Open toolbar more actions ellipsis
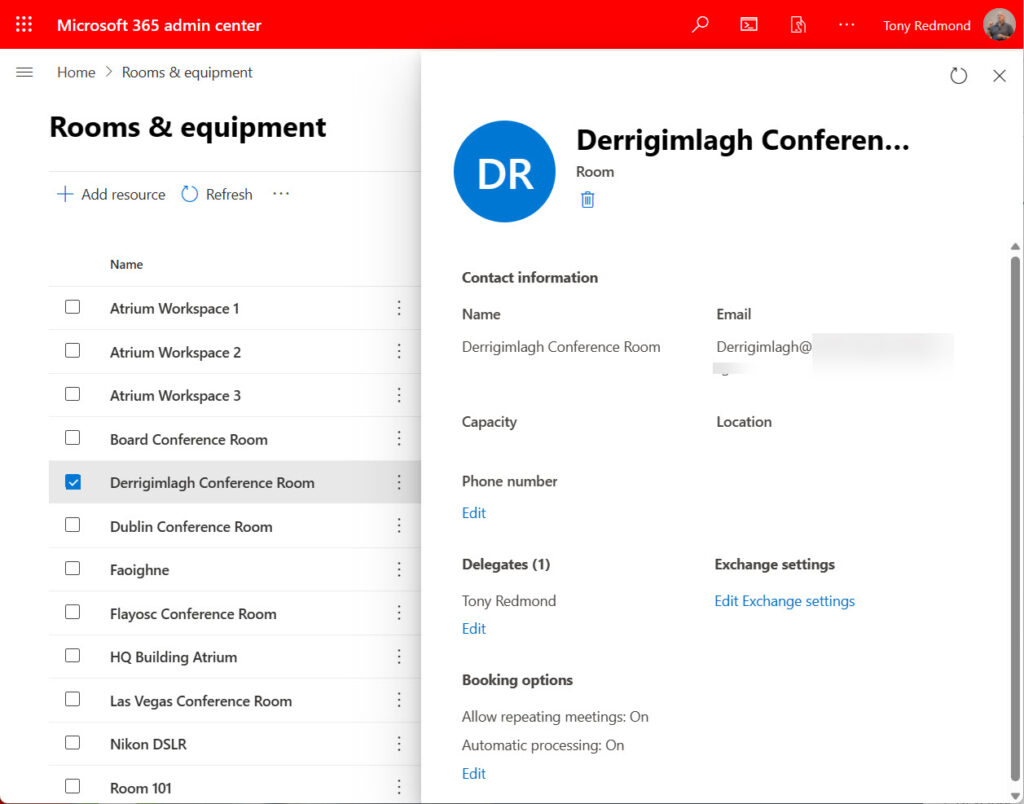Viewport: 1024px width, 804px height. (281, 194)
